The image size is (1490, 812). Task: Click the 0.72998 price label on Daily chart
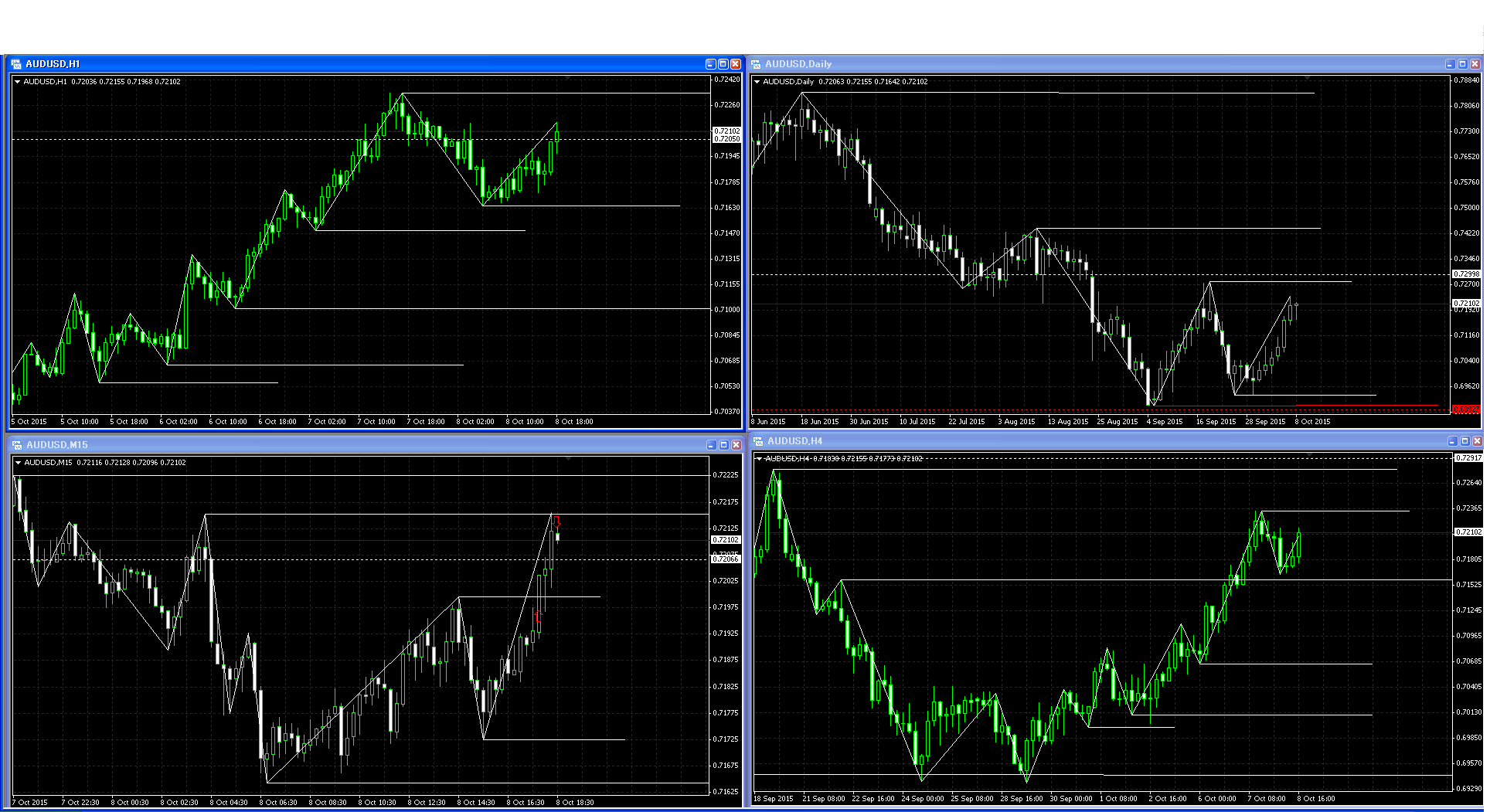(x=1466, y=274)
